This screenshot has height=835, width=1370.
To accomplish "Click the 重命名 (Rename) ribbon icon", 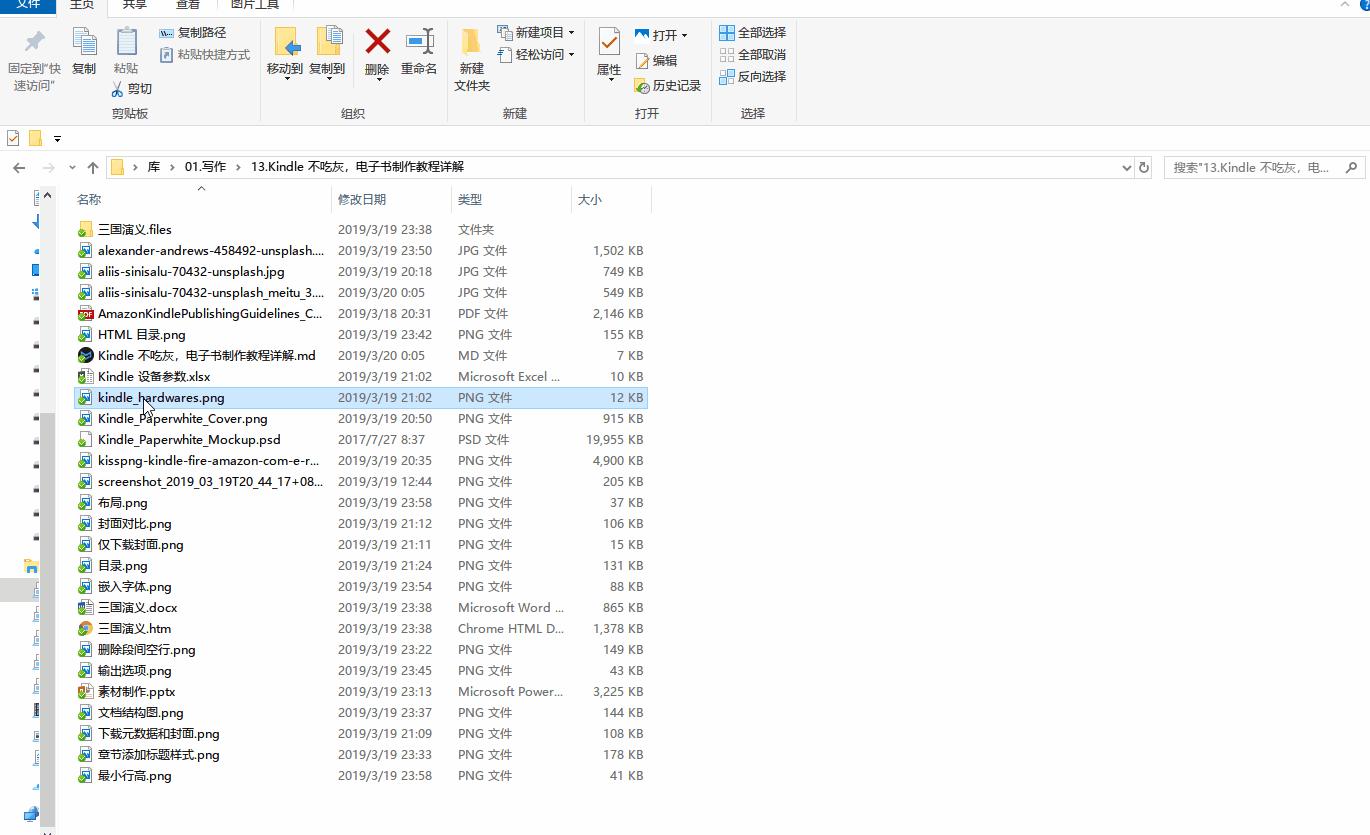I will click(419, 42).
